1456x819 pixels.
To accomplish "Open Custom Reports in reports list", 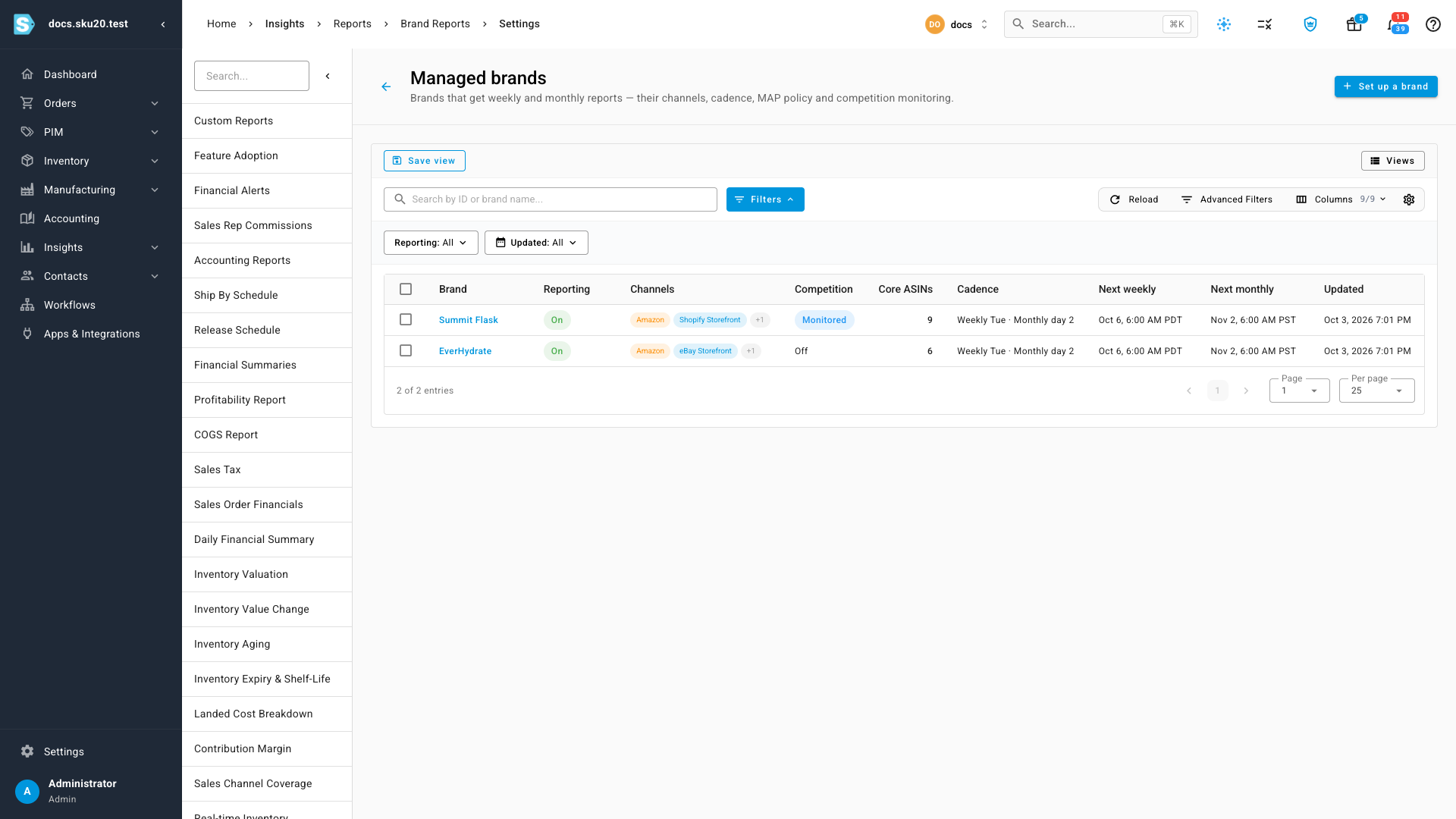I will click(x=267, y=121).
